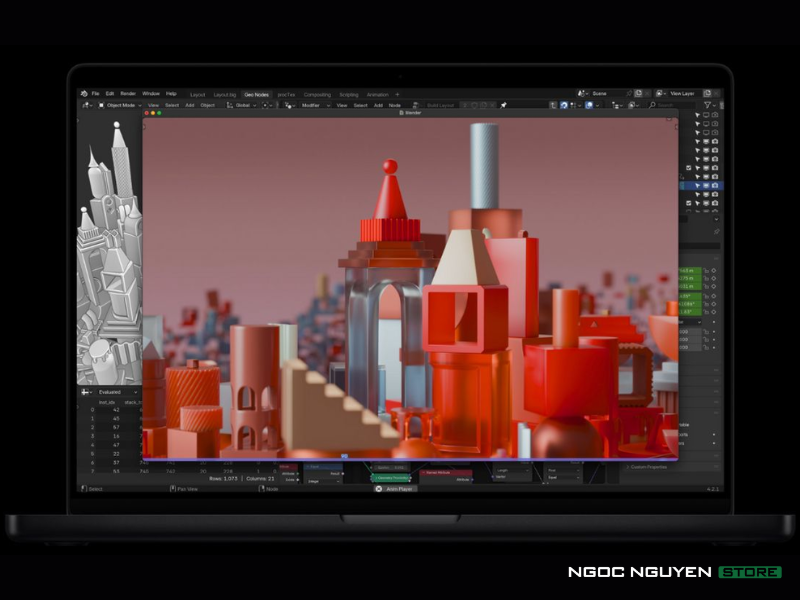
Task: Click the pin icon in node editor header
Action: [504, 104]
